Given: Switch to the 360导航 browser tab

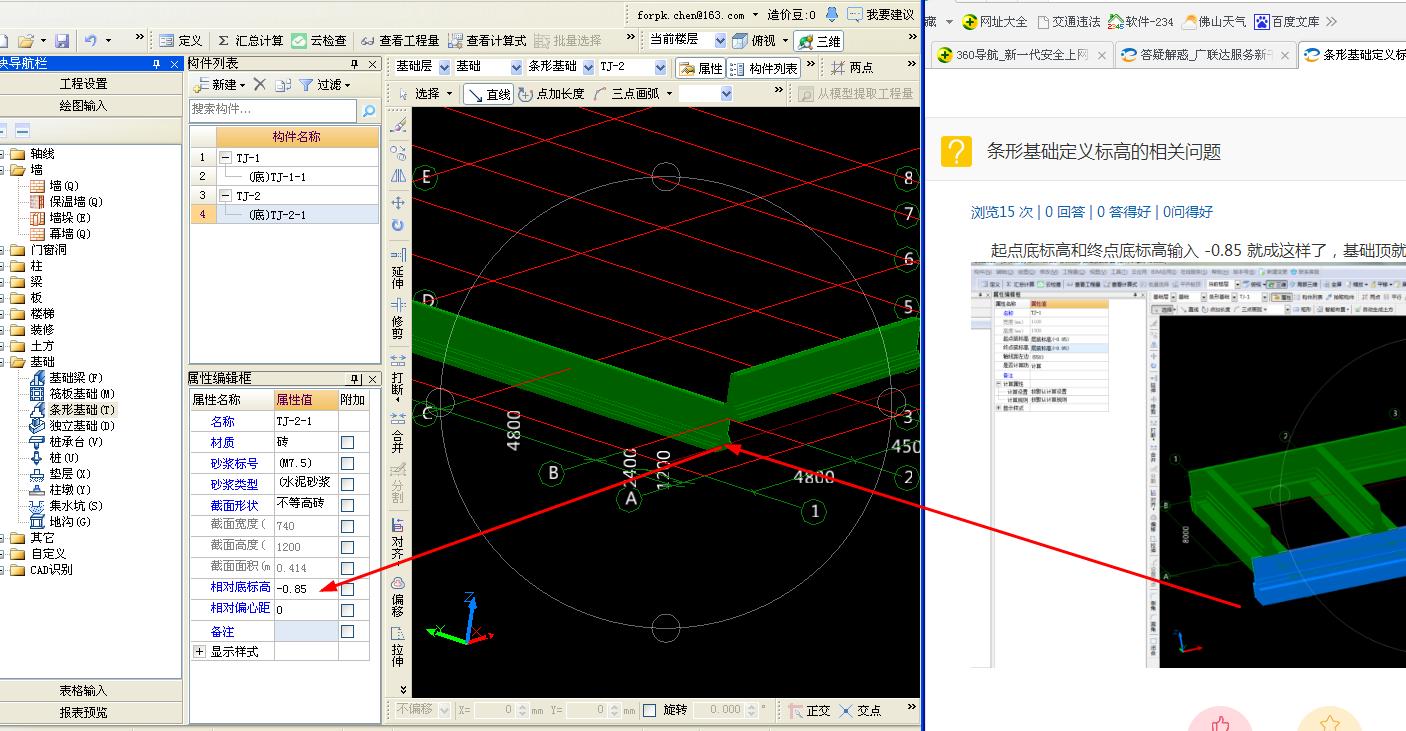Looking at the screenshot, I should pyautogui.click(x=1020, y=55).
